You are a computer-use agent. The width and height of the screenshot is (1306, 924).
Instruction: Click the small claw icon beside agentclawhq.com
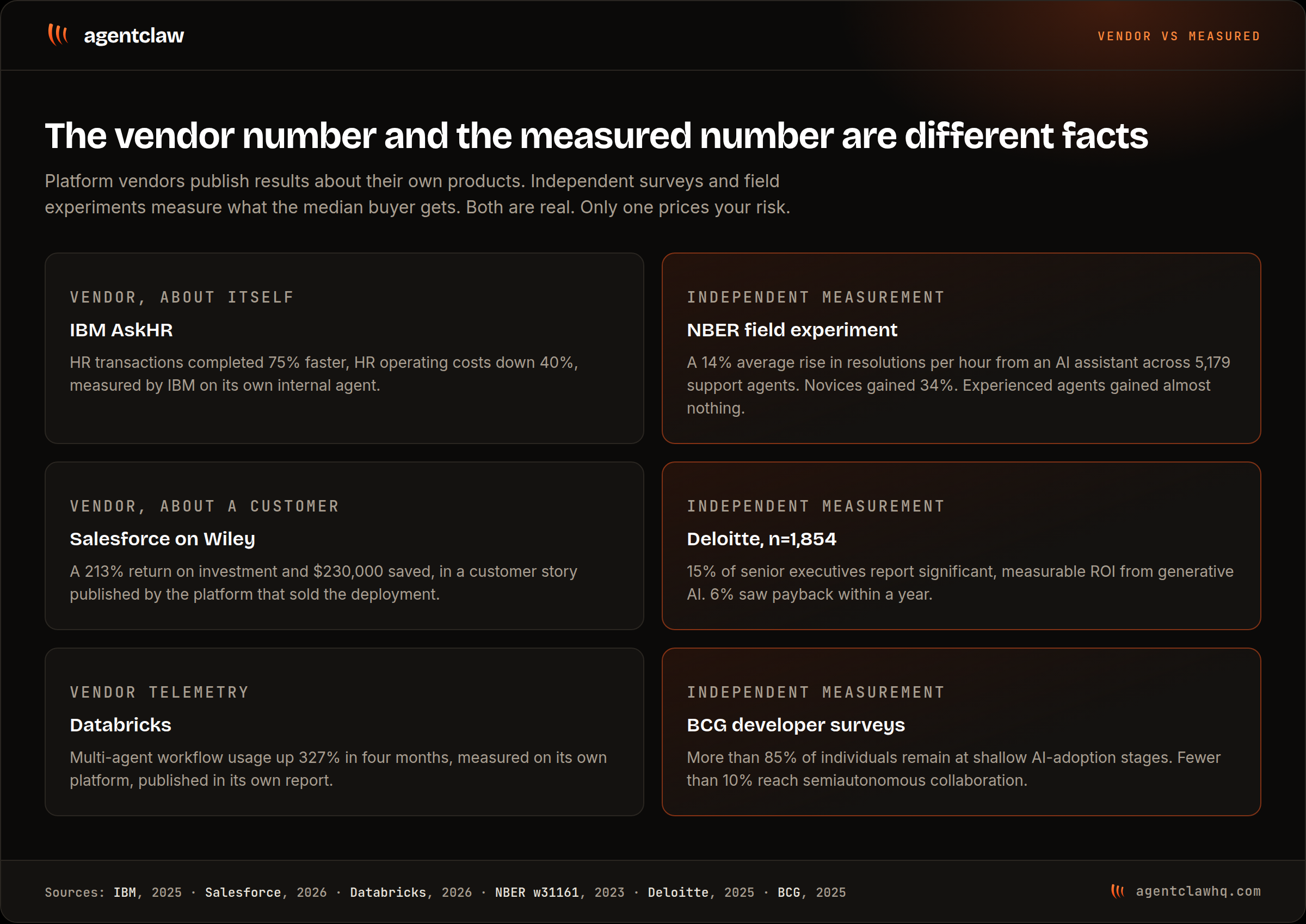tap(1118, 891)
